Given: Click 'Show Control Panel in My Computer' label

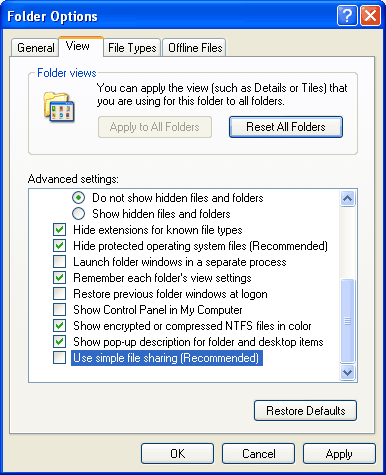Looking at the screenshot, I should click(158, 310).
